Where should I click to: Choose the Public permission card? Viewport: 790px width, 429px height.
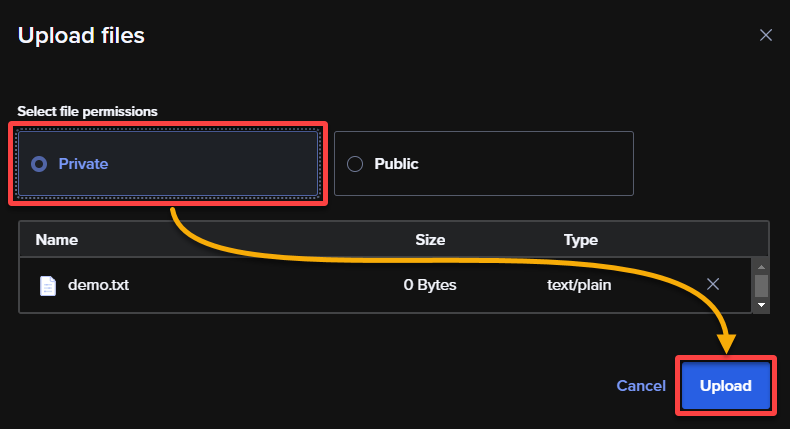(484, 163)
